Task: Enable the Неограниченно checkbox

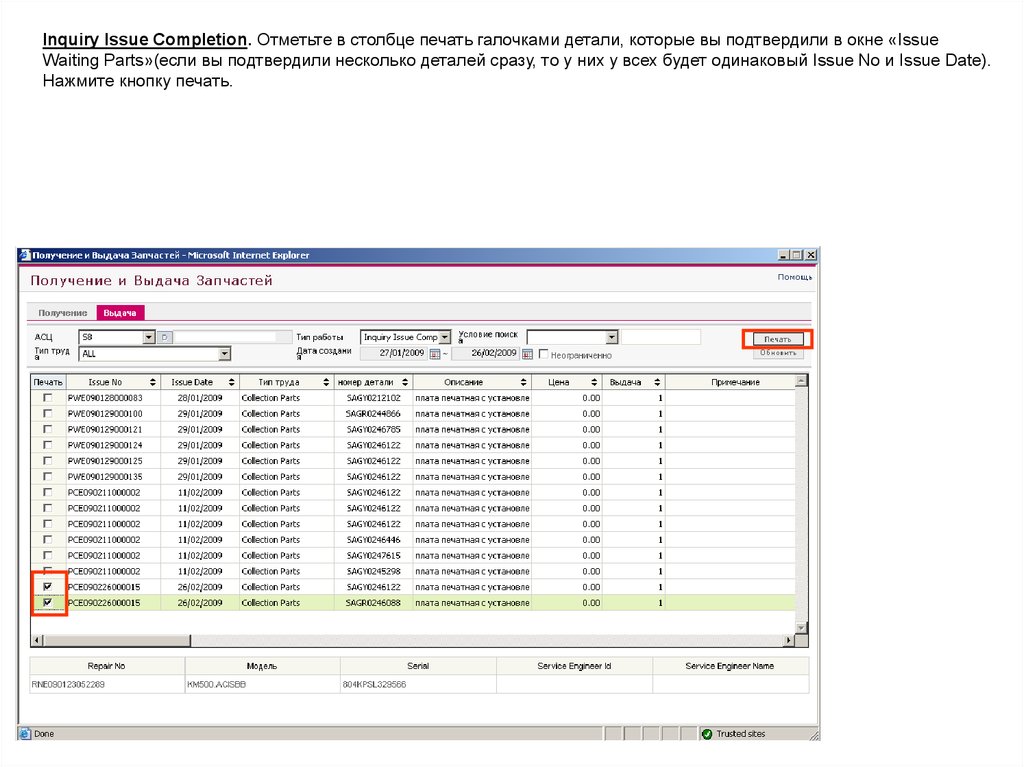Action: point(544,355)
